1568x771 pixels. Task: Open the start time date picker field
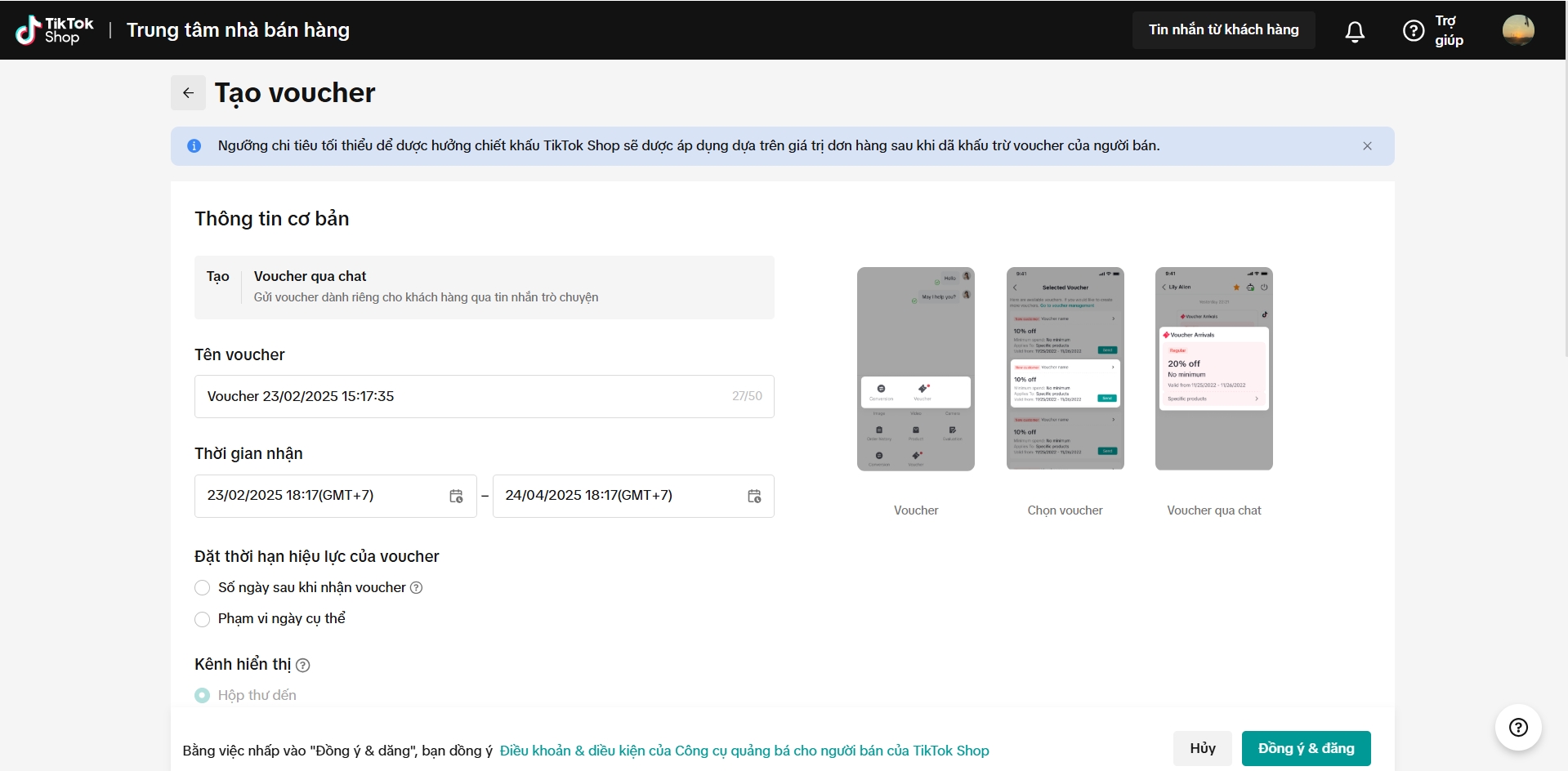pos(323,496)
